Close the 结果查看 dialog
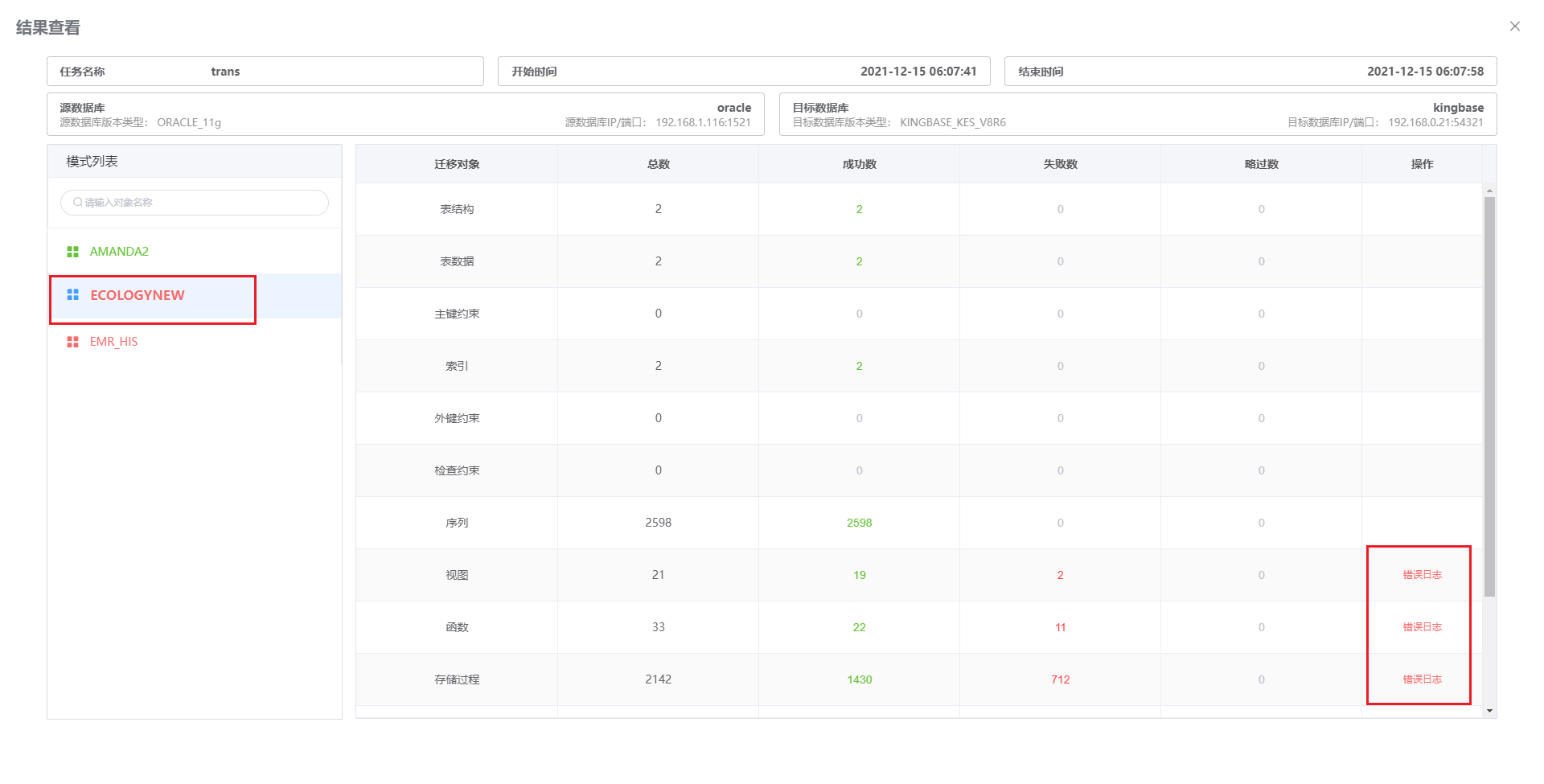The width and height of the screenshot is (1544, 784). [1515, 27]
